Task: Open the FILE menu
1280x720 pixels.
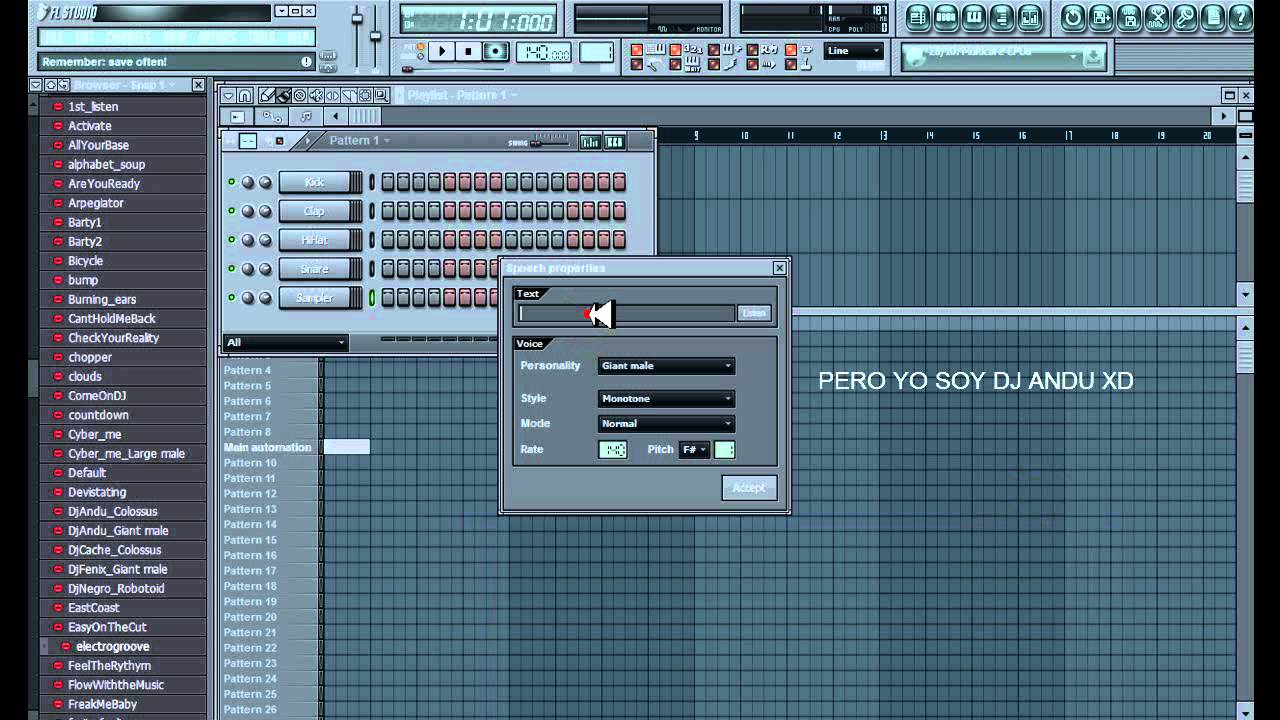Action: tap(54, 37)
